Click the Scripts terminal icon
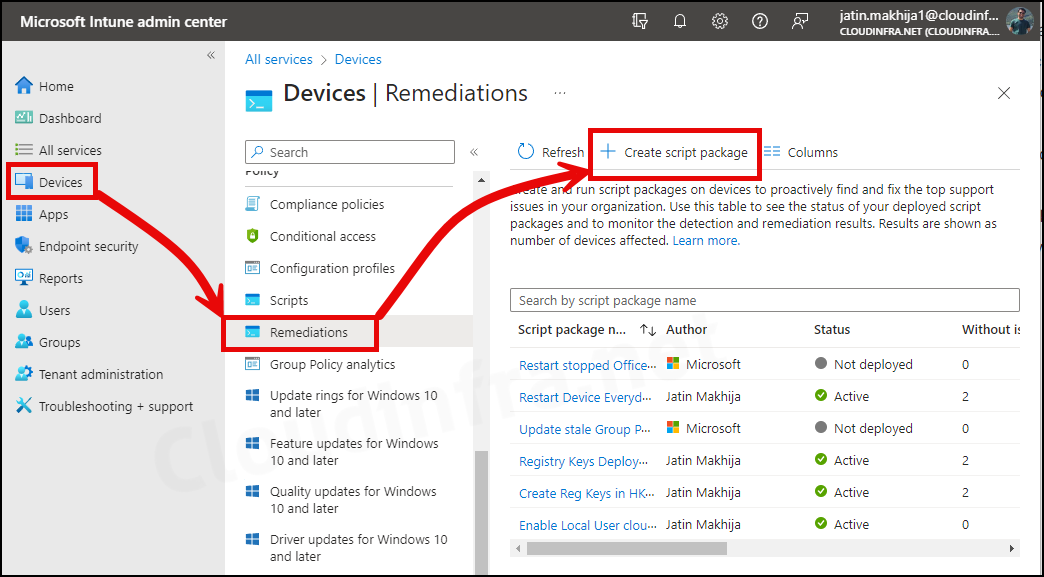The width and height of the screenshot is (1044, 577). (252, 299)
